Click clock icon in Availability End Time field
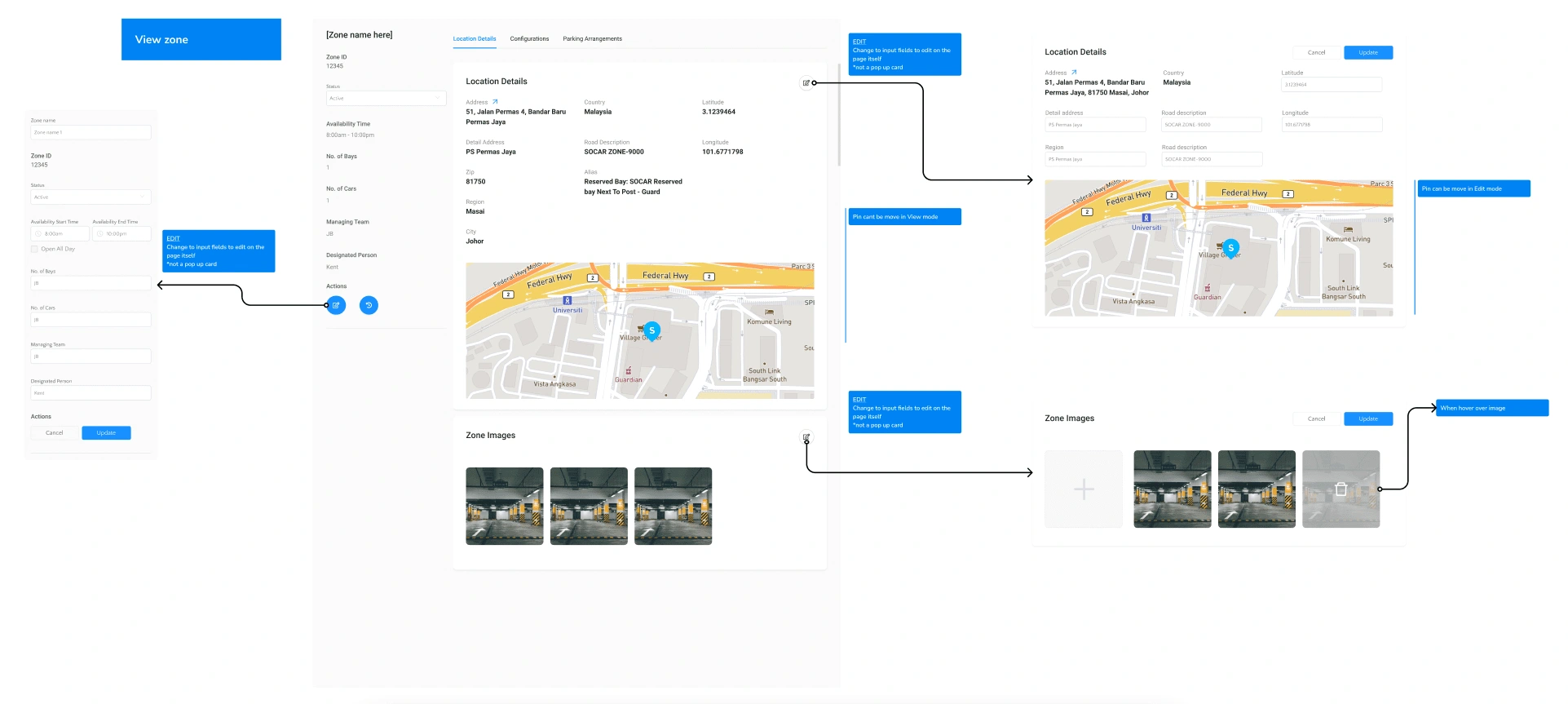1568x704 pixels. 99,234
